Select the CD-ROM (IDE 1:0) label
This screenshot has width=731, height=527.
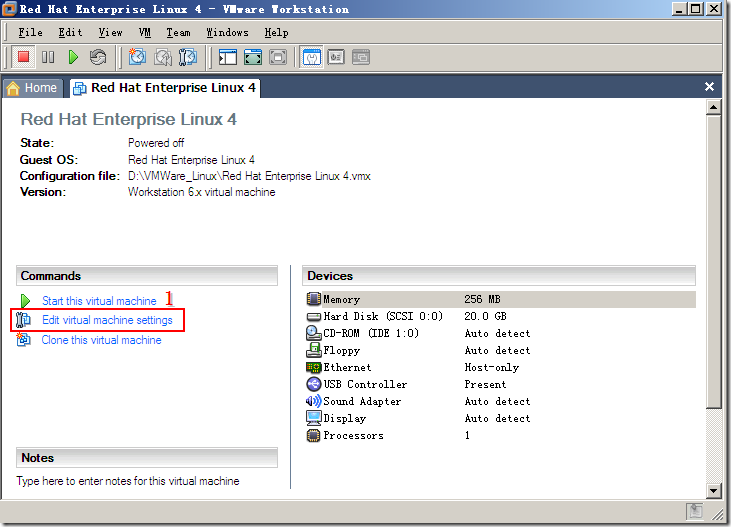pyautogui.click(x=371, y=333)
